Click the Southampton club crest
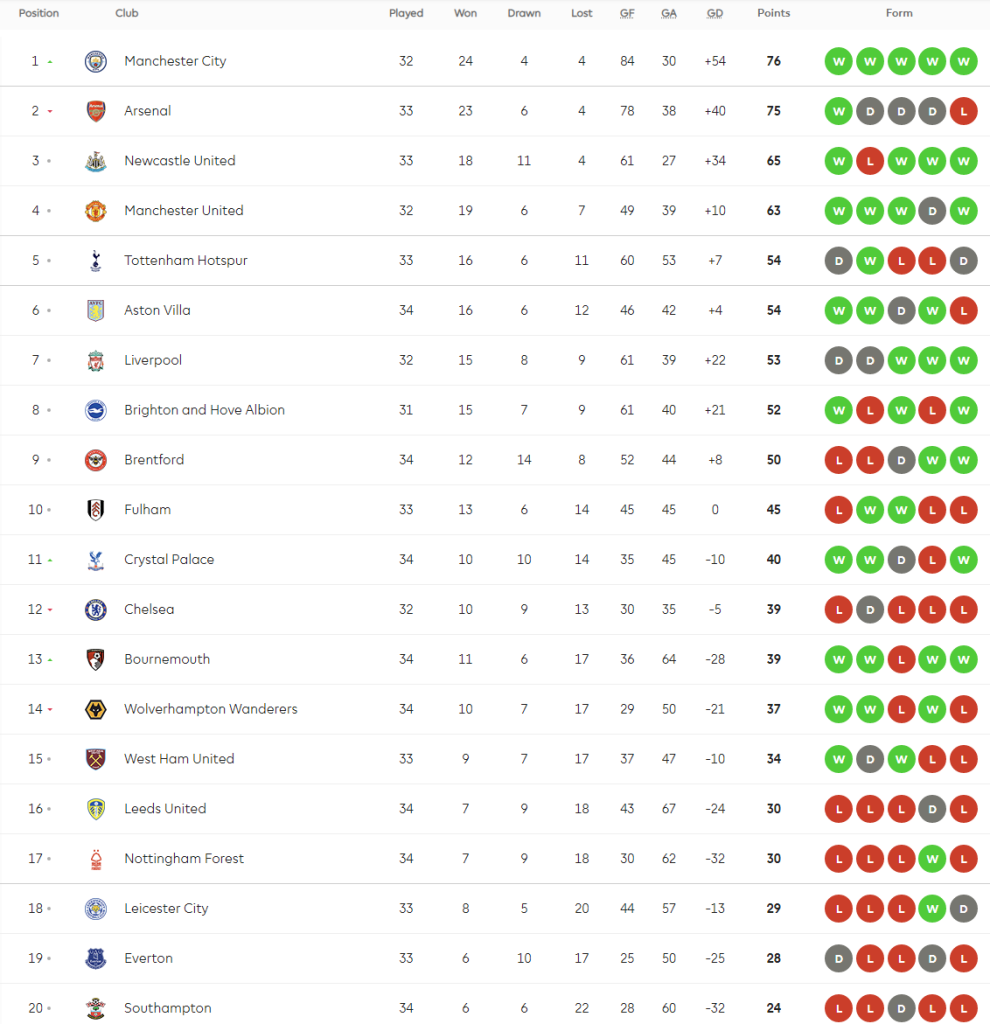Image resolution: width=990 pixels, height=1024 pixels. (95, 1008)
